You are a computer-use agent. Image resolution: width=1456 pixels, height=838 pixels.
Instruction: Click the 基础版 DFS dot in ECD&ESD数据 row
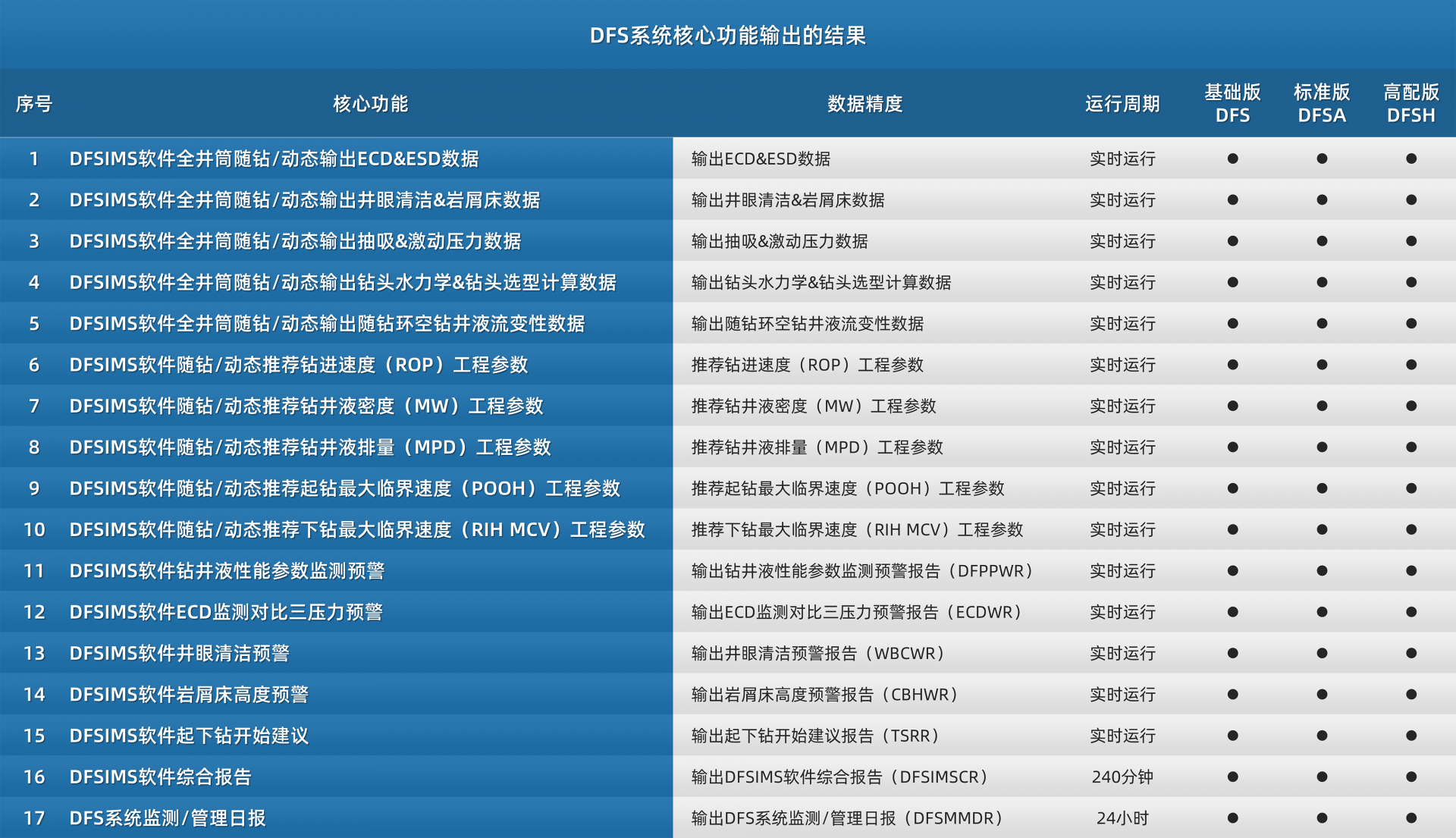pyautogui.click(x=1232, y=158)
